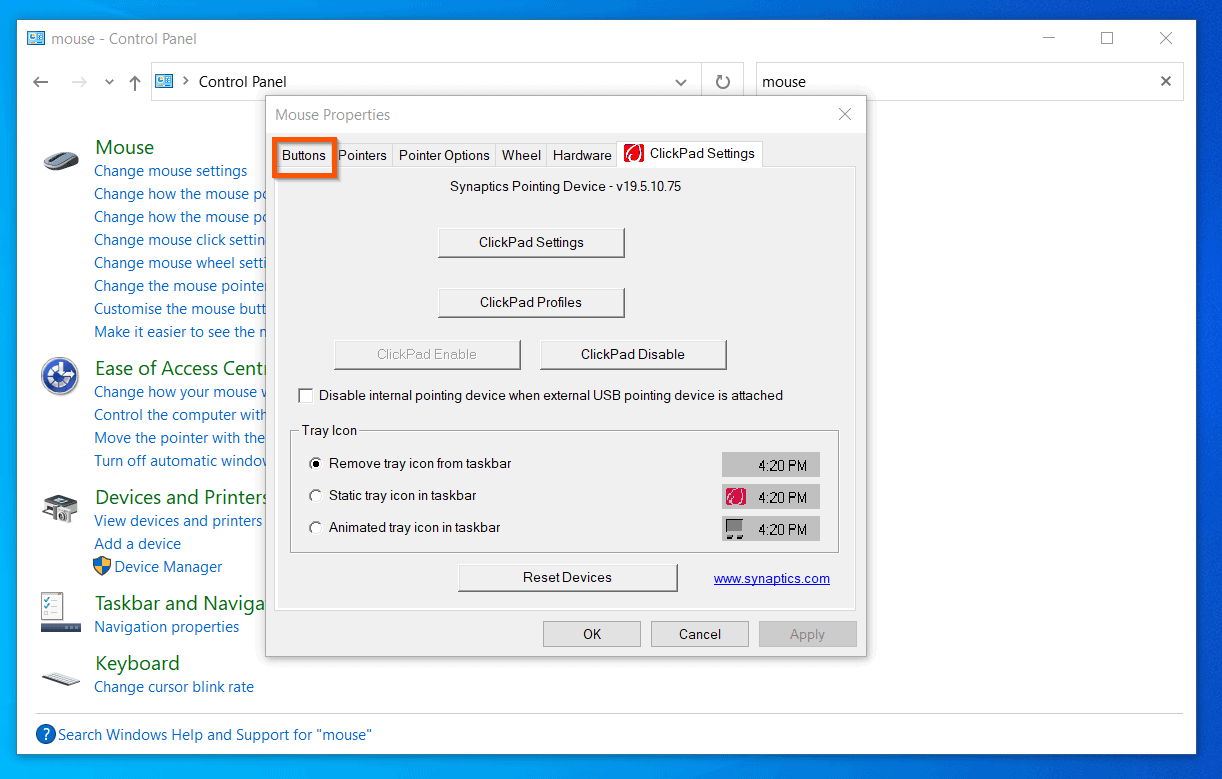Select Animated tray icon in taskbar
1222x779 pixels.
315,527
